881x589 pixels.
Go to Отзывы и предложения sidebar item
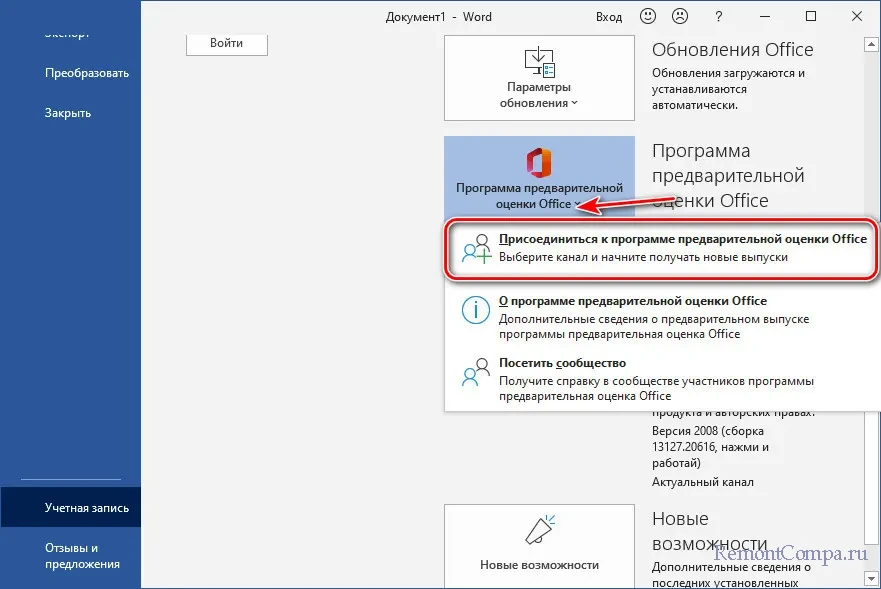coord(82,555)
